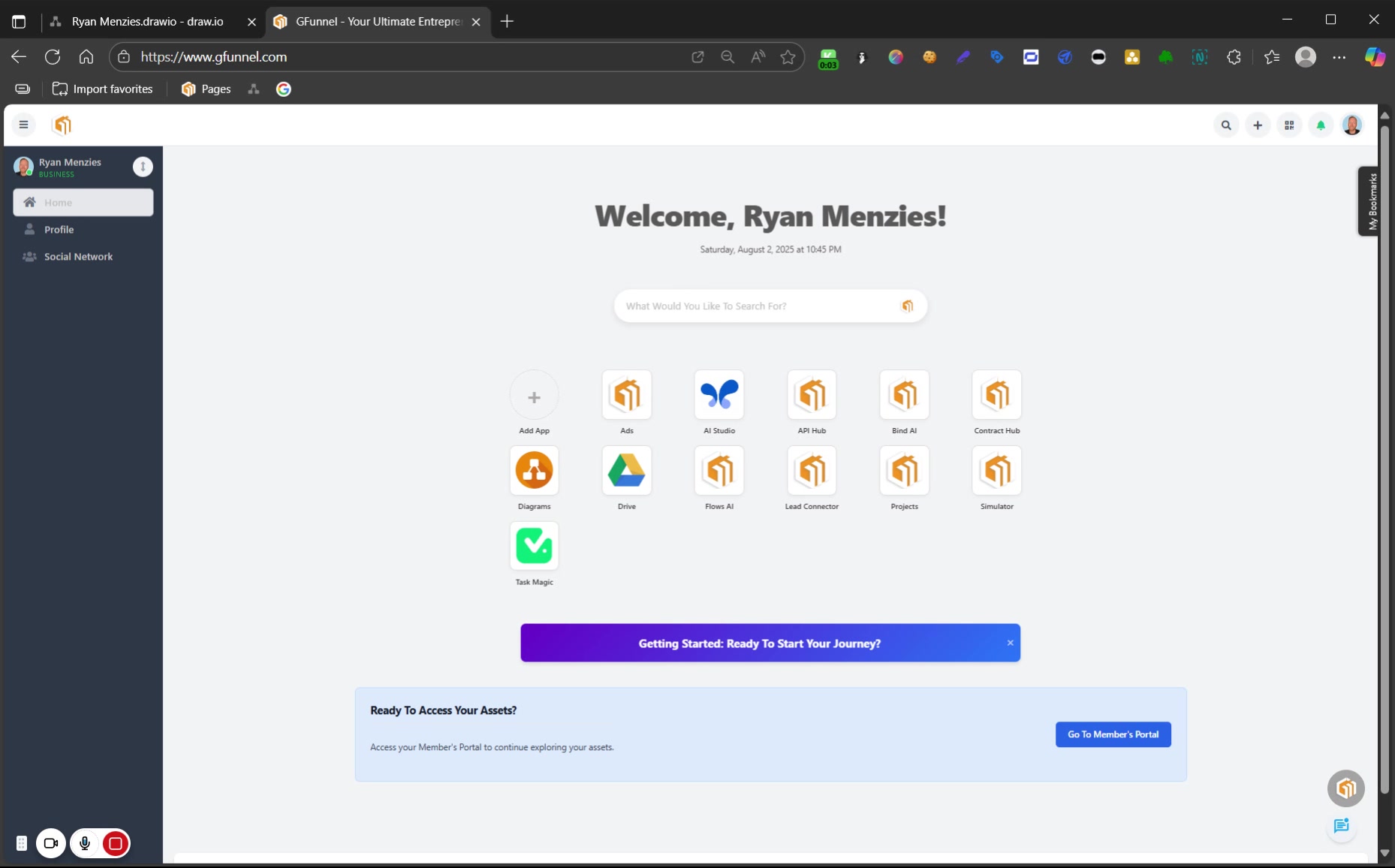The width and height of the screenshot is (1395, 868).
Task: Toggle the camera in recording bar
Action: tap(51, 843)
